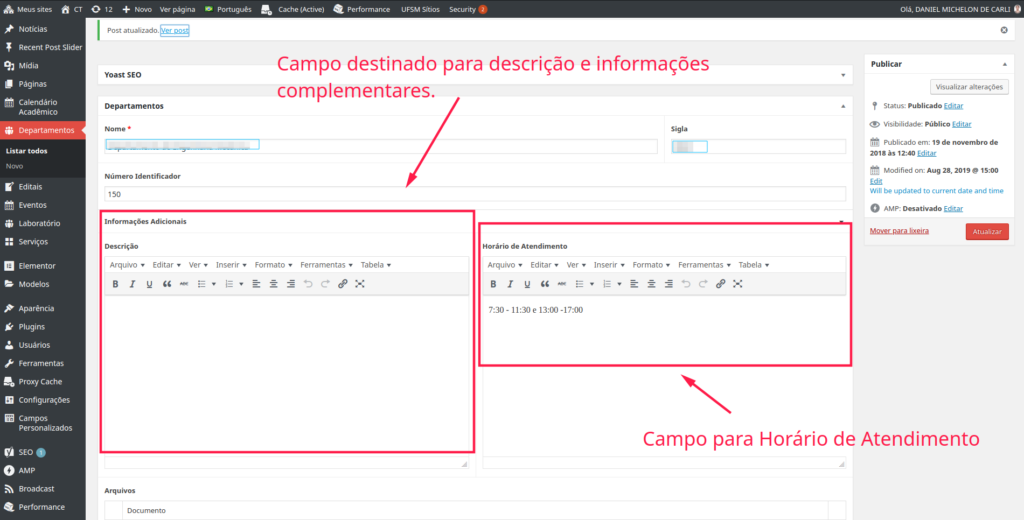Click underline icon in Descrição editor

(149, 284)
